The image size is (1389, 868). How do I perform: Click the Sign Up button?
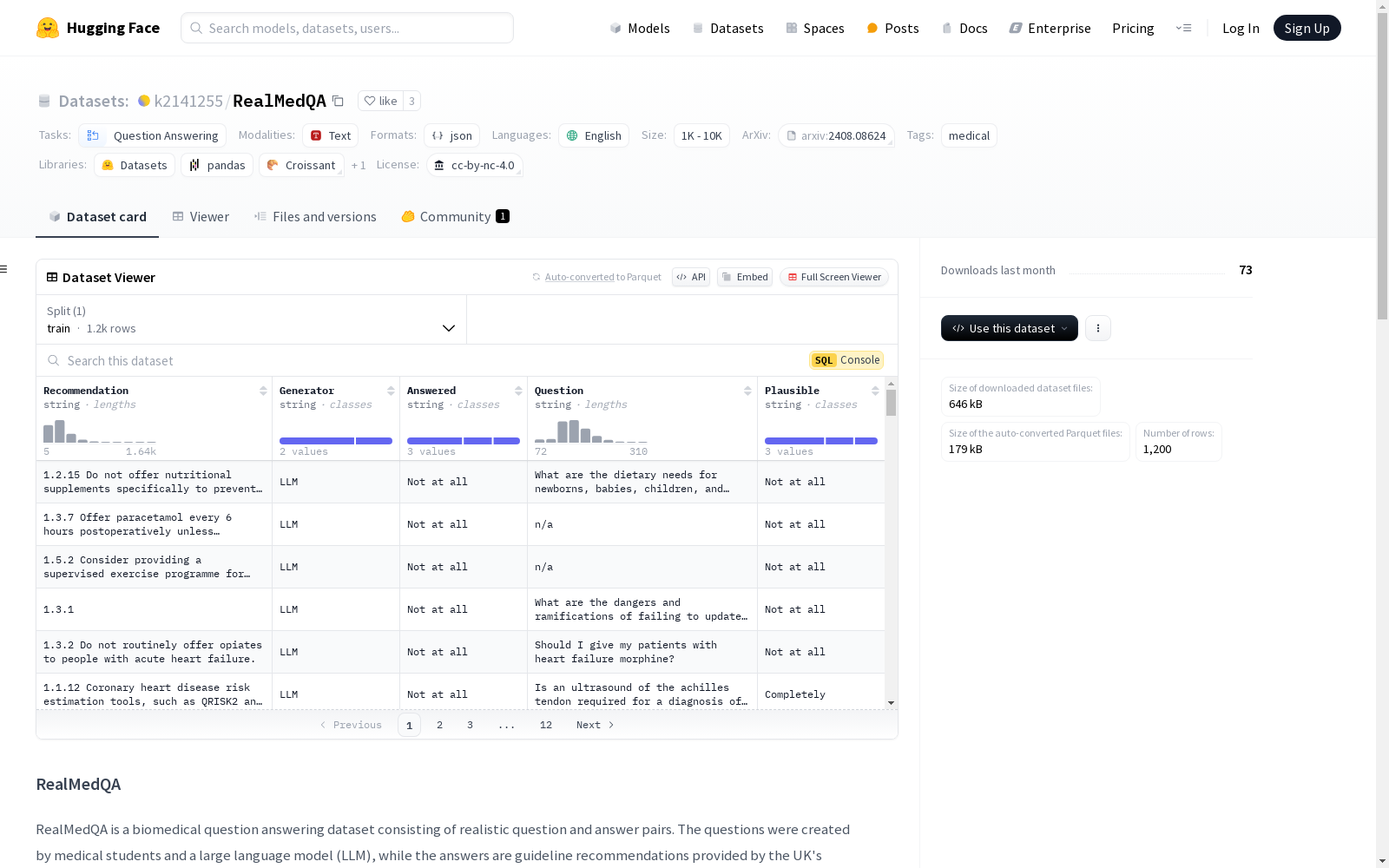[1307, 28]
